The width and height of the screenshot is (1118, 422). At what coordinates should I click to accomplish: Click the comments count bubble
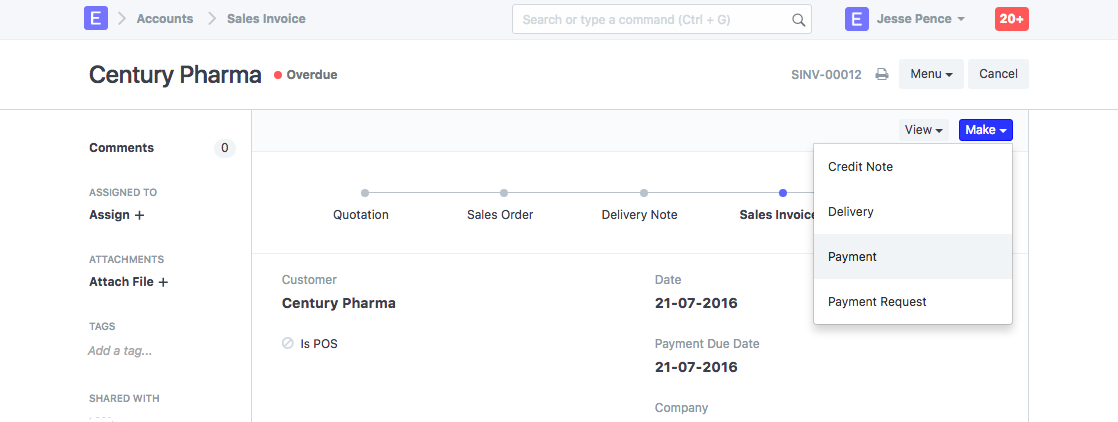(224, 148)
